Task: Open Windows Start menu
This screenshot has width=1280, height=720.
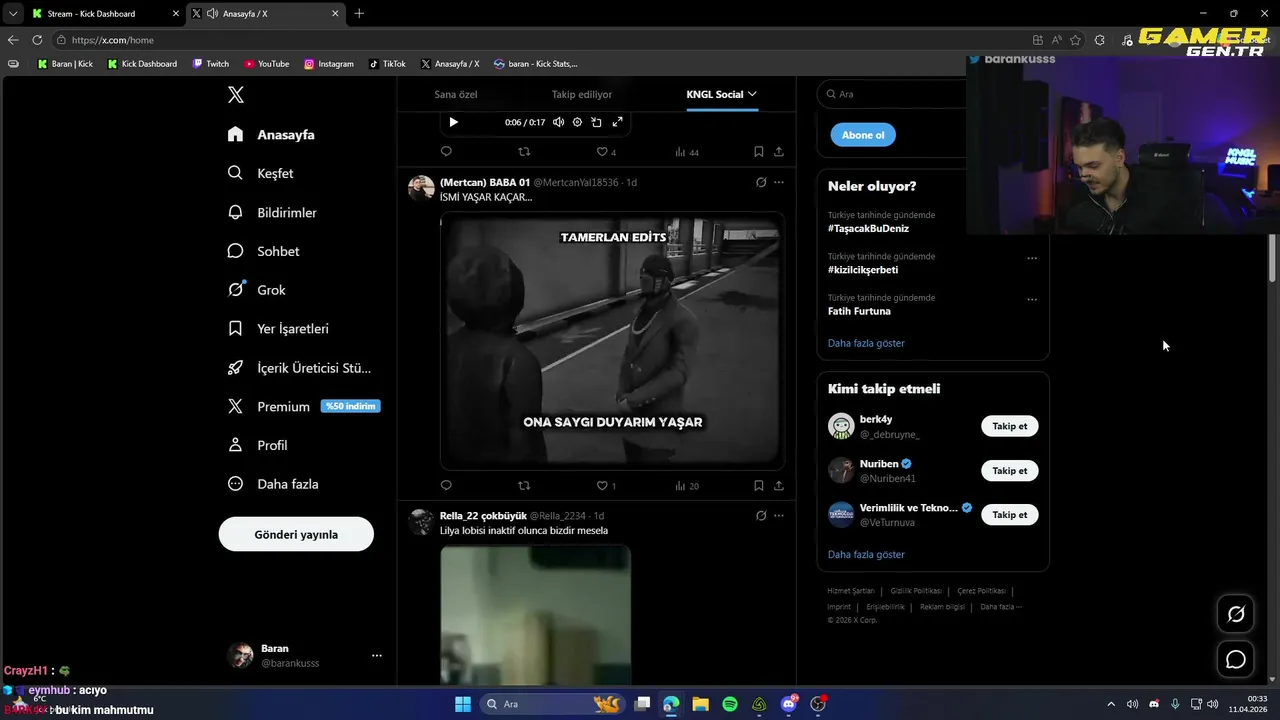Action: (x=463, y=704)
